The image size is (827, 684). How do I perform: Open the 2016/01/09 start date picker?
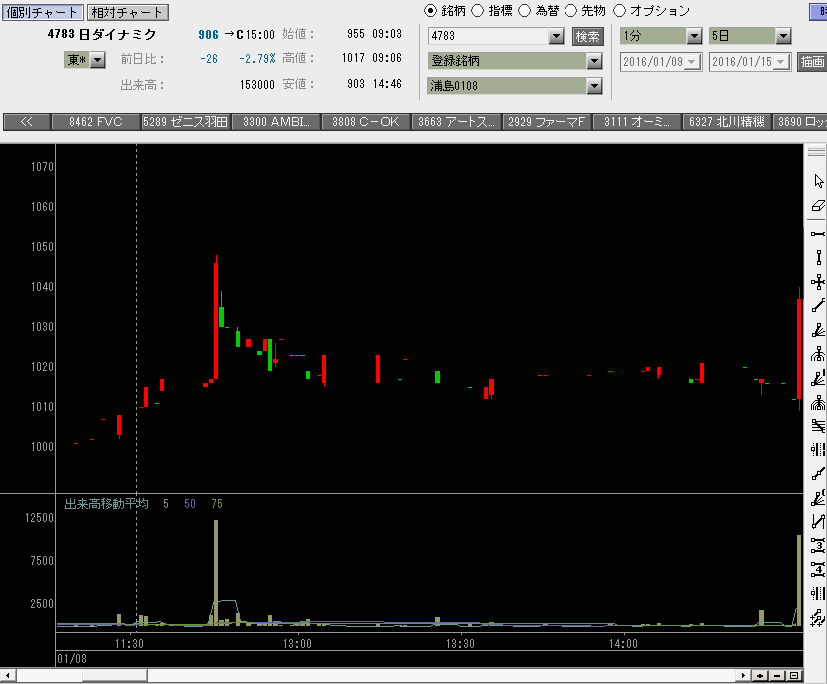click(x=693, y=62)
